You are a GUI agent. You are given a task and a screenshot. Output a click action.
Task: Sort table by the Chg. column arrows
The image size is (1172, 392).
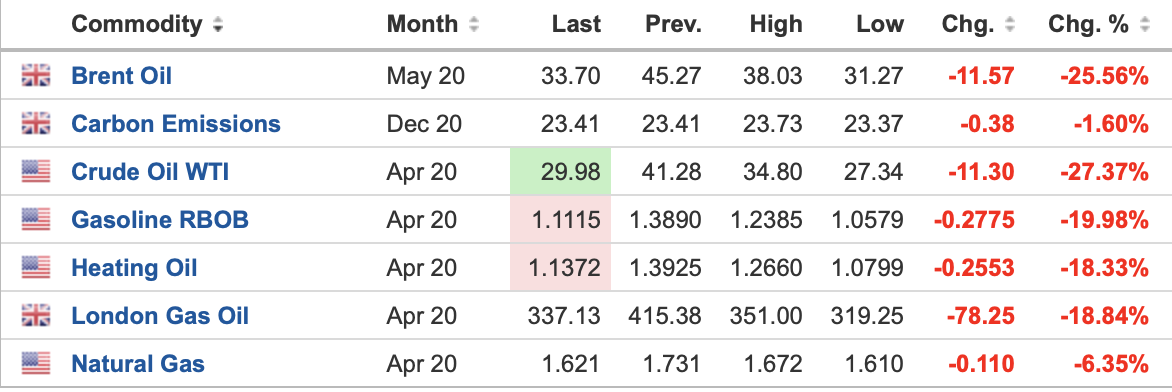pyautogui.click(x=1010, y=25)
